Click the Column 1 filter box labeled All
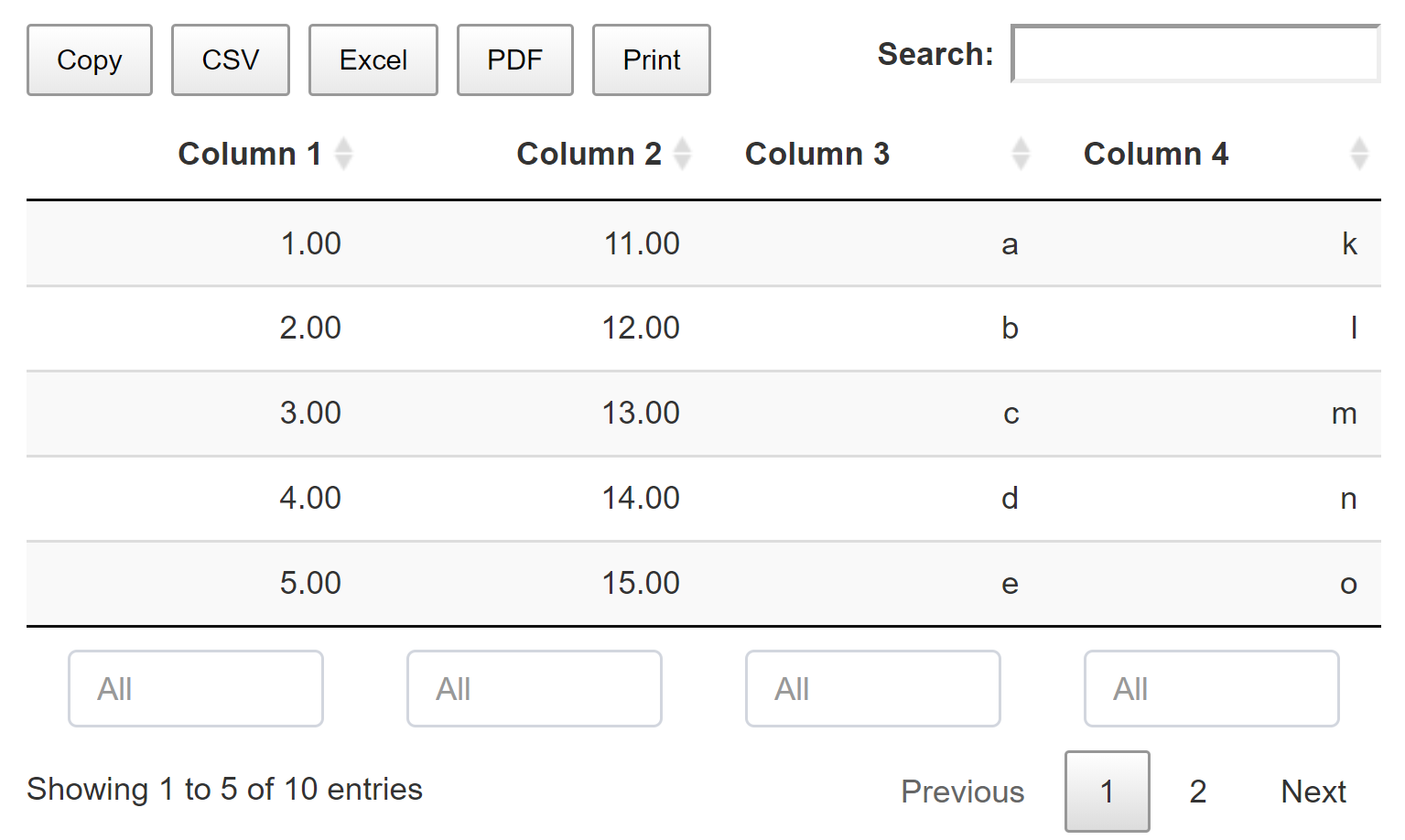The width and height of the screenshot is (1405, 840). 195,688
